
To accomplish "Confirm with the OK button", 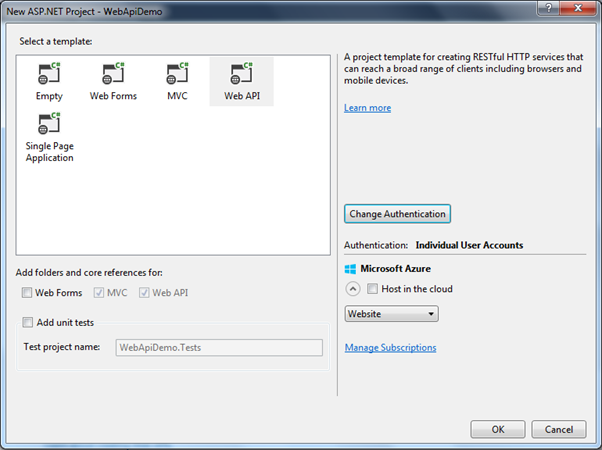I will tap(498, 429).
